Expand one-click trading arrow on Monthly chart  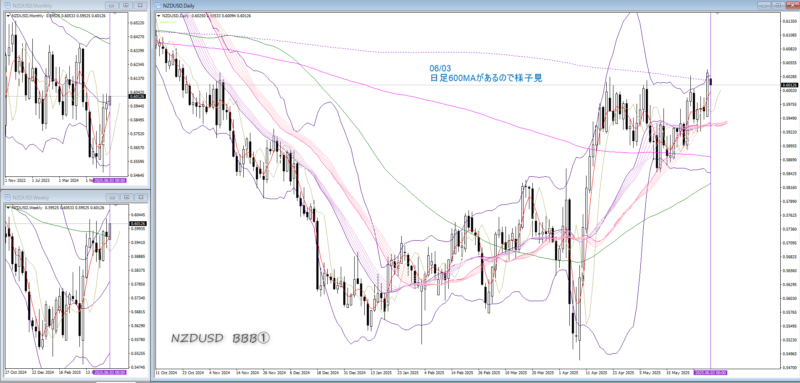point(8,16)
